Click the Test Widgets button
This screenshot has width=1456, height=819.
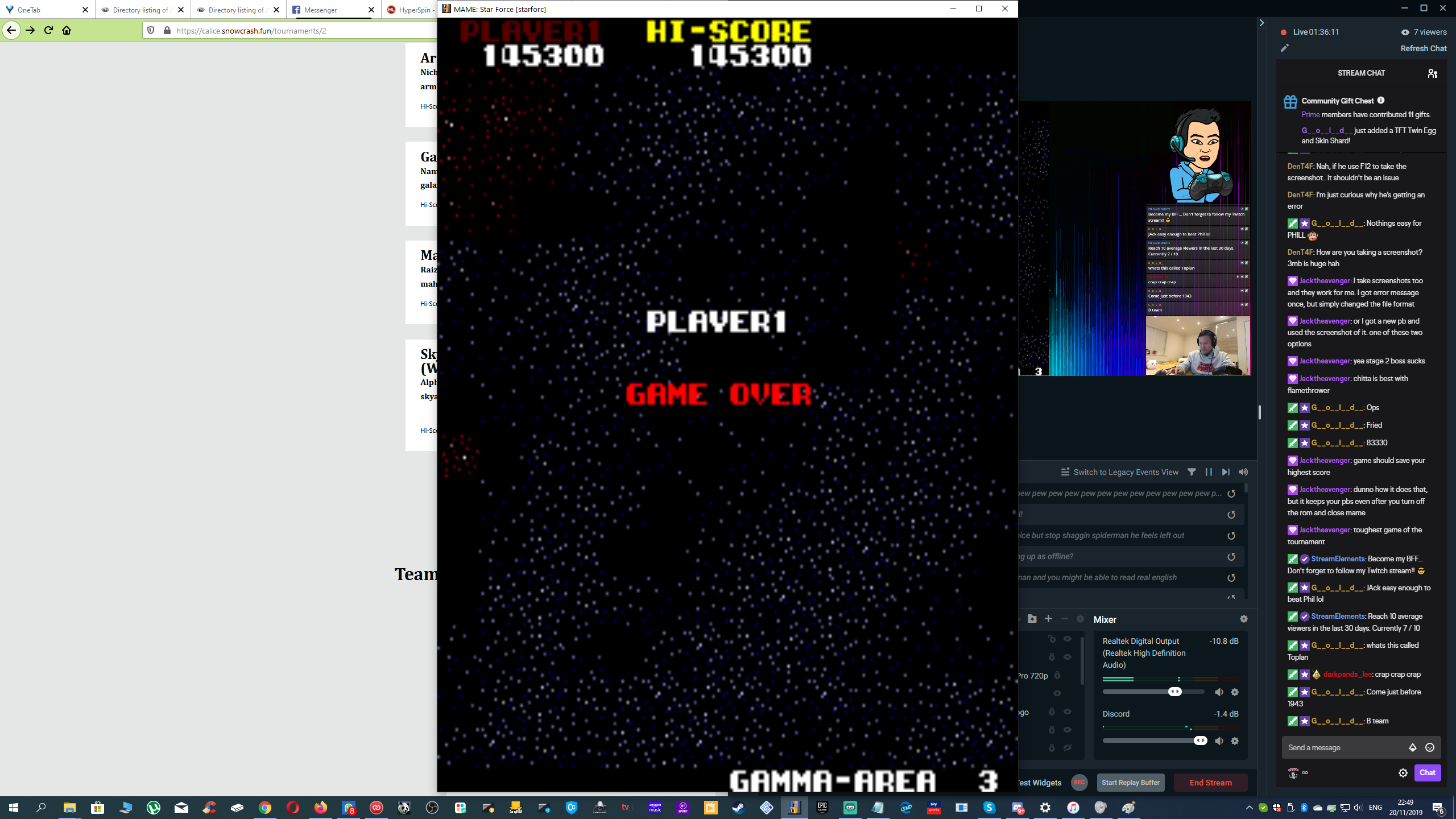[x=1039, y=783]
